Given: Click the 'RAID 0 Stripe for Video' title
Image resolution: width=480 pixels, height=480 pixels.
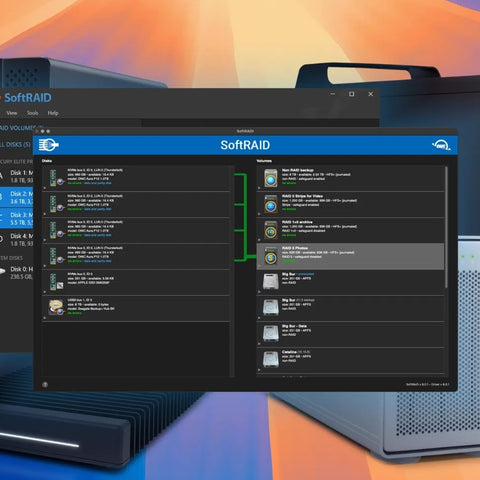Looking at the screenshot, I should (x=302, y=196).
